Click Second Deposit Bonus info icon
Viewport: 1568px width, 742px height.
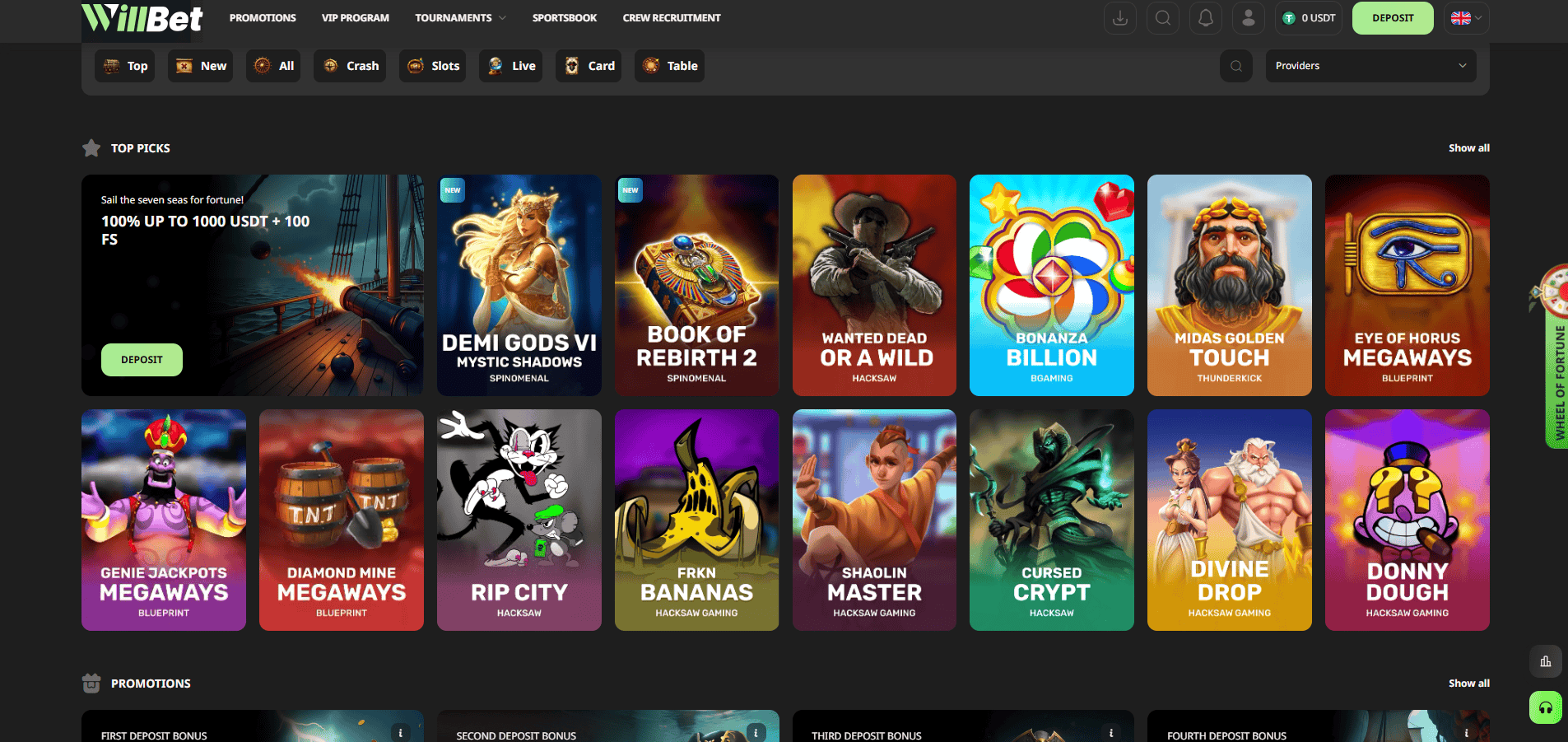(x=756, y=733)
